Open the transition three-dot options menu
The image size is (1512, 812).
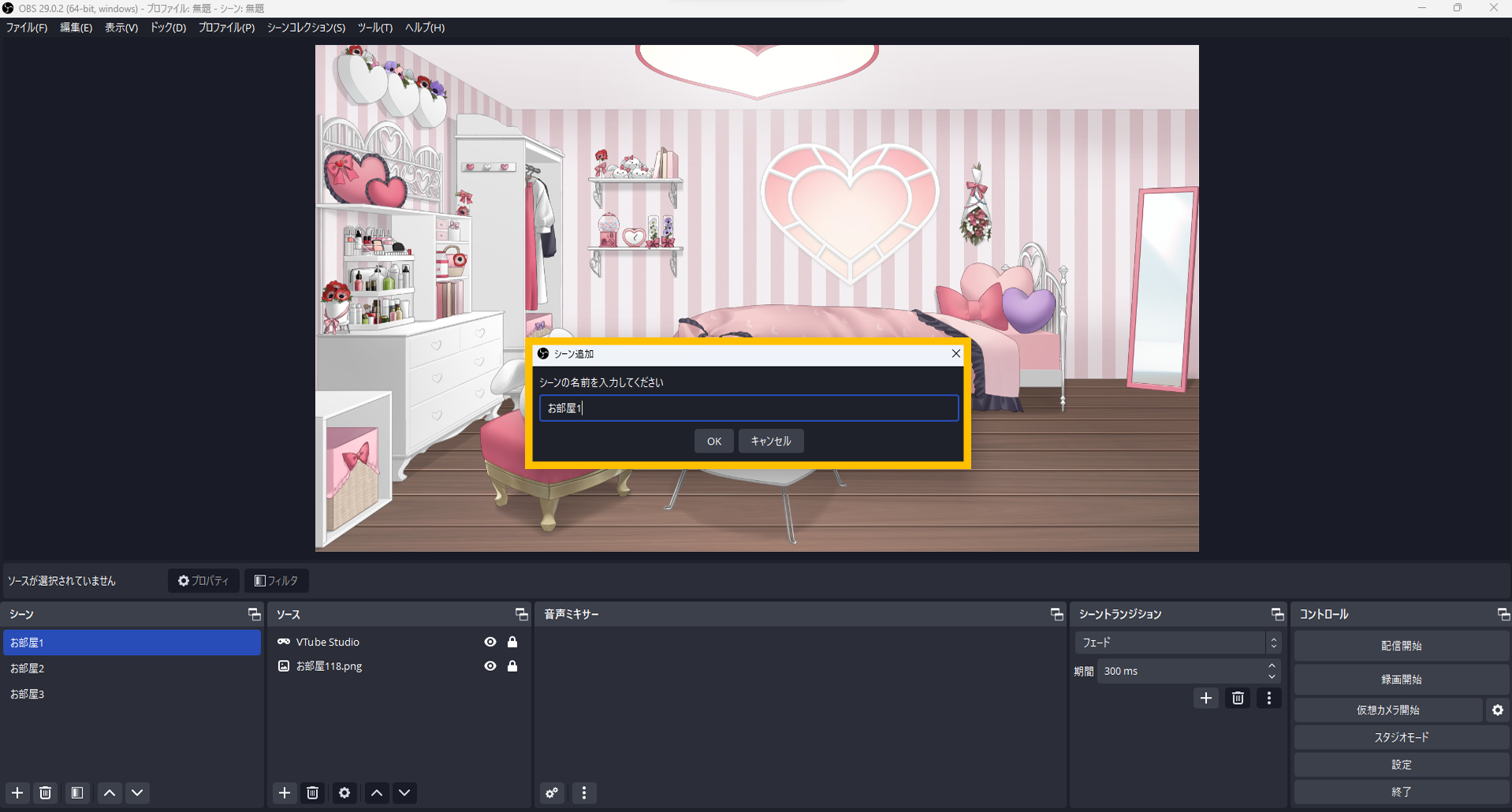1268,698
